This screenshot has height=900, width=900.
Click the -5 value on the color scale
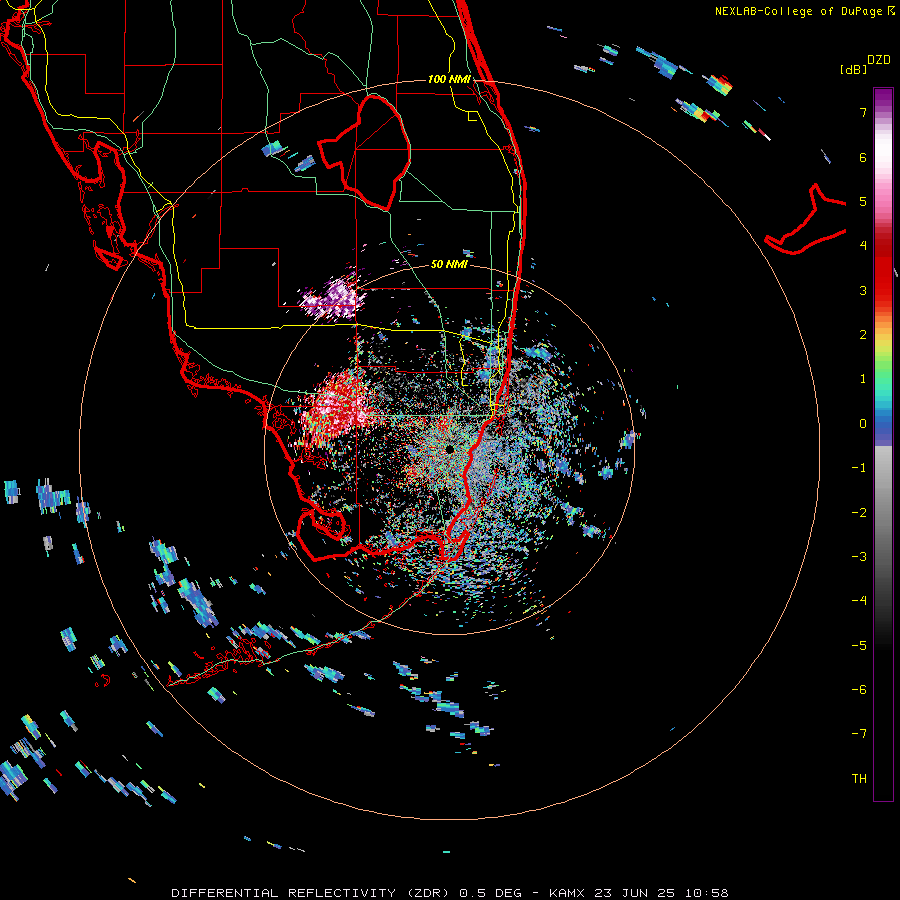pyautogui.click(x=859, y=645)
